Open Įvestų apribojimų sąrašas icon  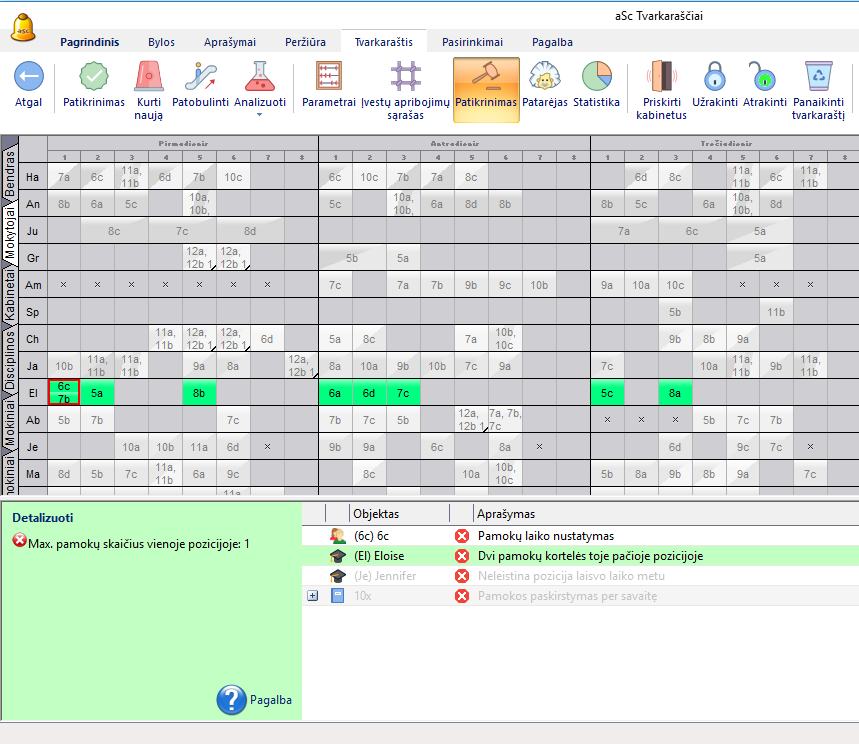404,77
